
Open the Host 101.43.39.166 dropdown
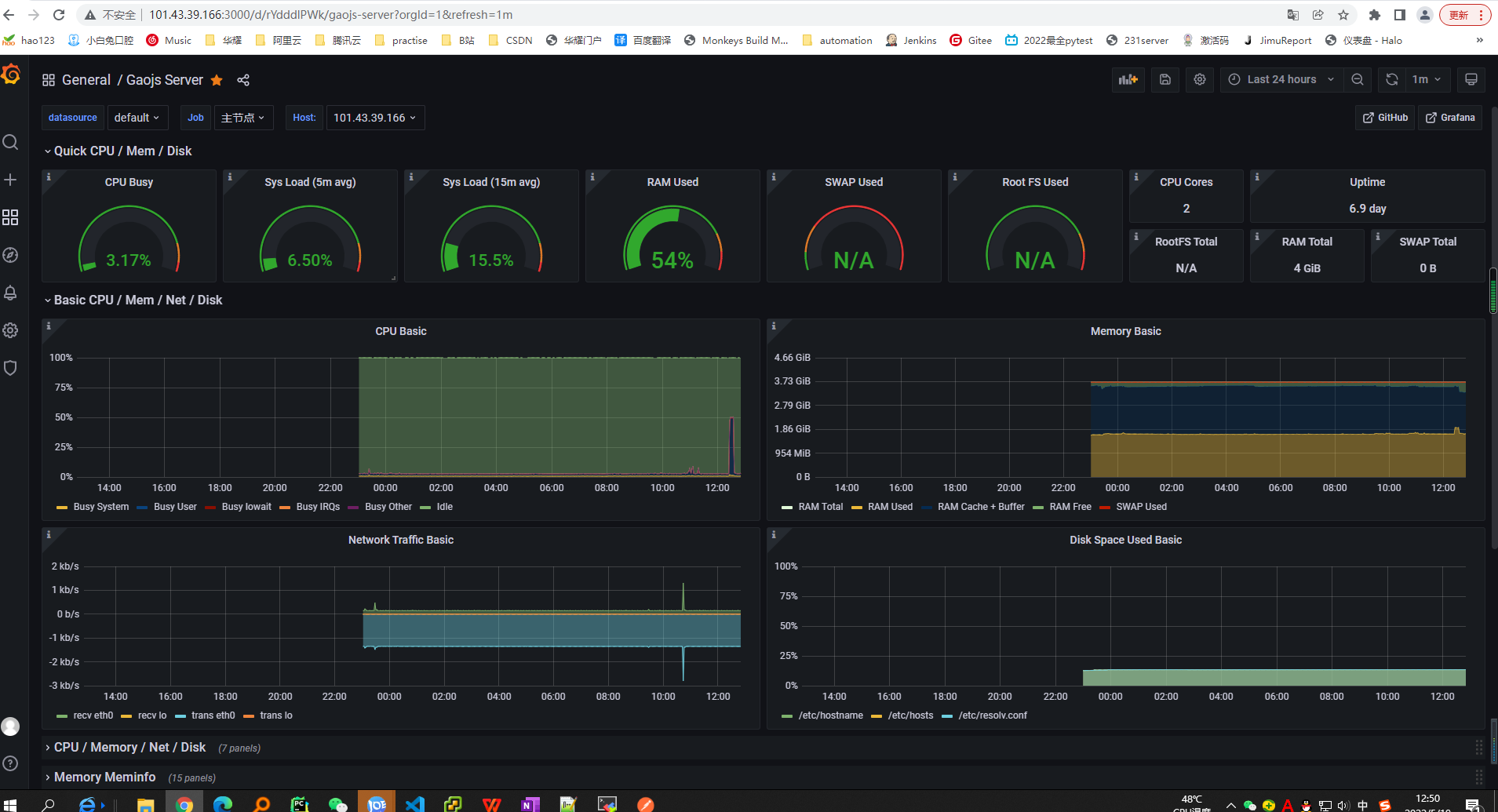[375, 118]
